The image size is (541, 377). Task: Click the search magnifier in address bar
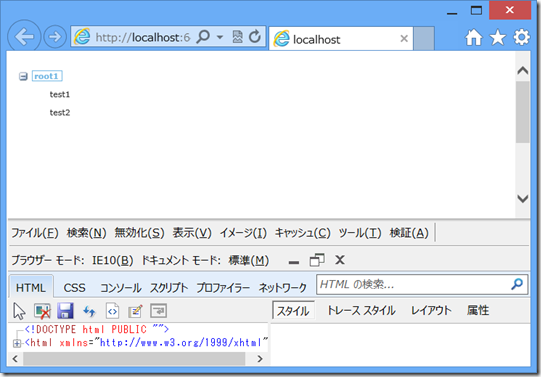(x=203, y=36)
